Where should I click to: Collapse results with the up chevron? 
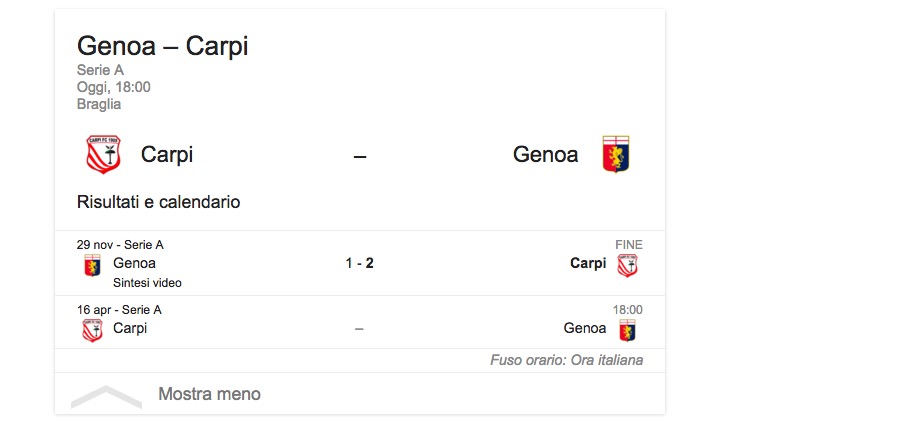point(106,396)
